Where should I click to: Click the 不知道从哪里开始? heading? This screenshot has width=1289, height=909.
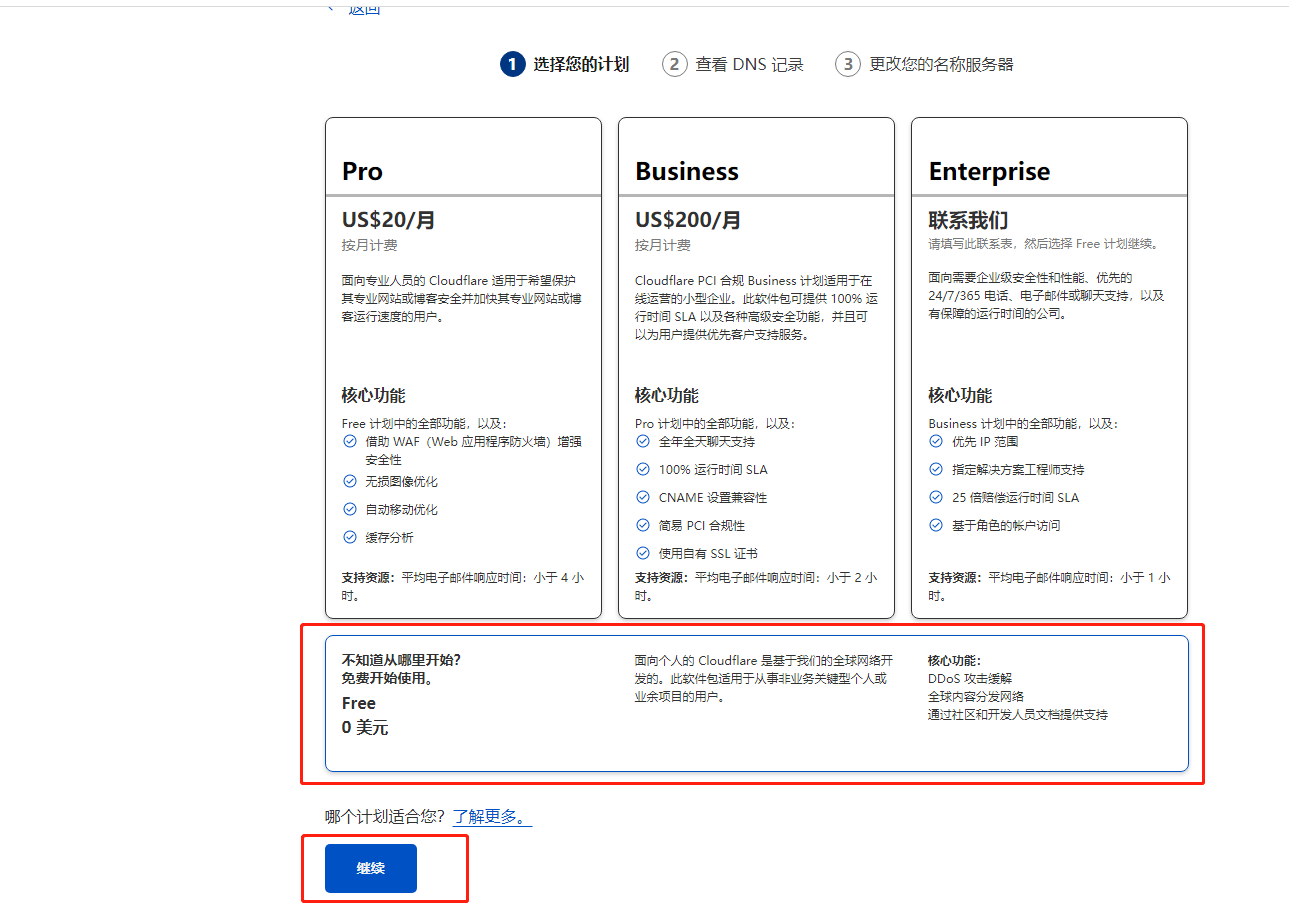[401, 660]
